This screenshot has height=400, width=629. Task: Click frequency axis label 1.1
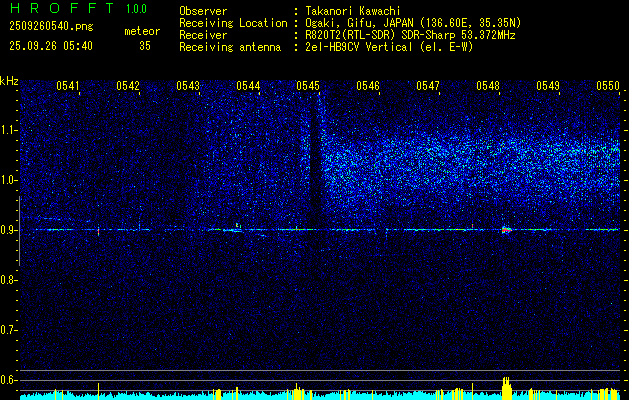(8, 130)
